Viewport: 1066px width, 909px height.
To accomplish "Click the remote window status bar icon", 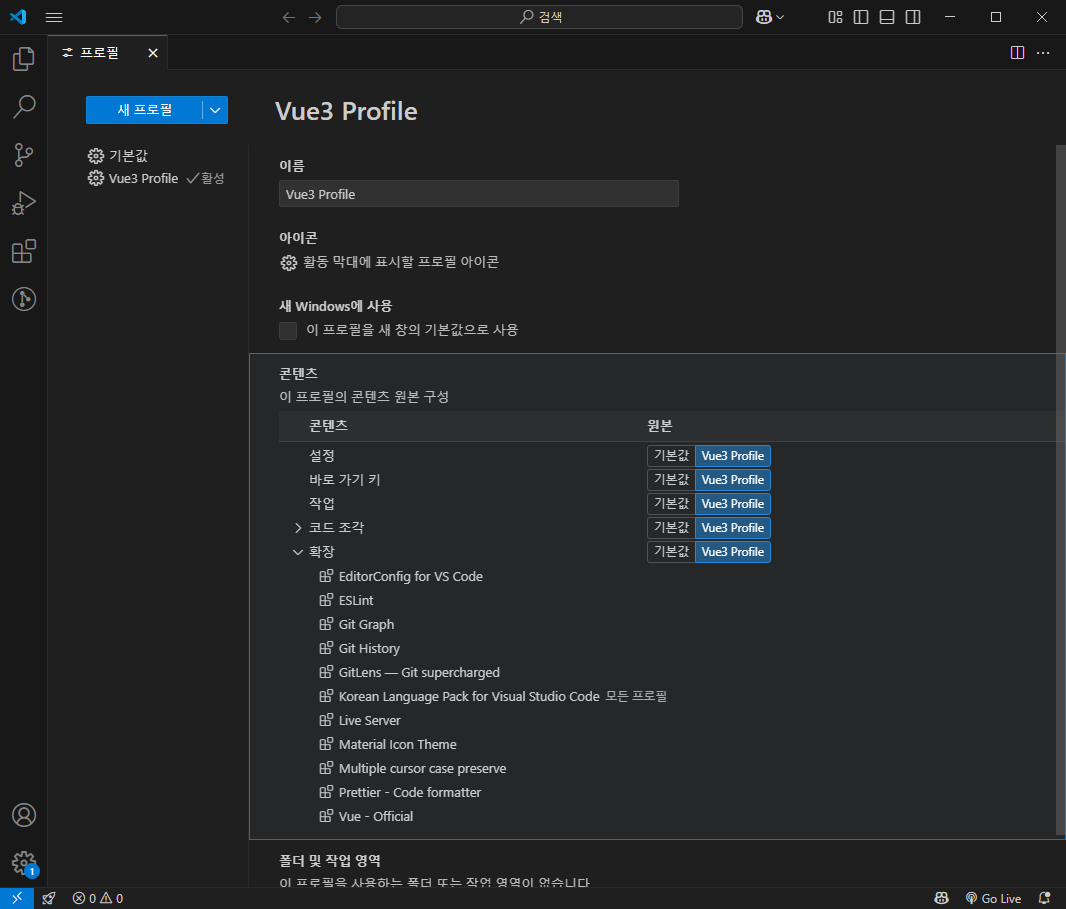I will pos(17,898).
